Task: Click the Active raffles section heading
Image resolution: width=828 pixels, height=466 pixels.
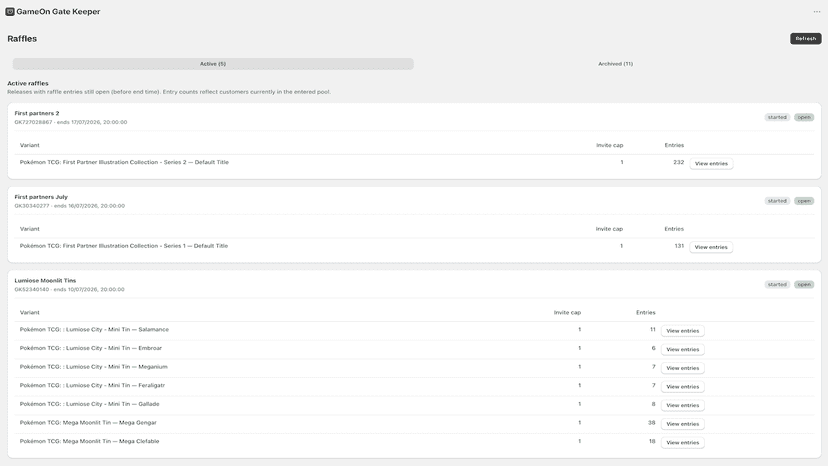Action: (x=28, y=83)
